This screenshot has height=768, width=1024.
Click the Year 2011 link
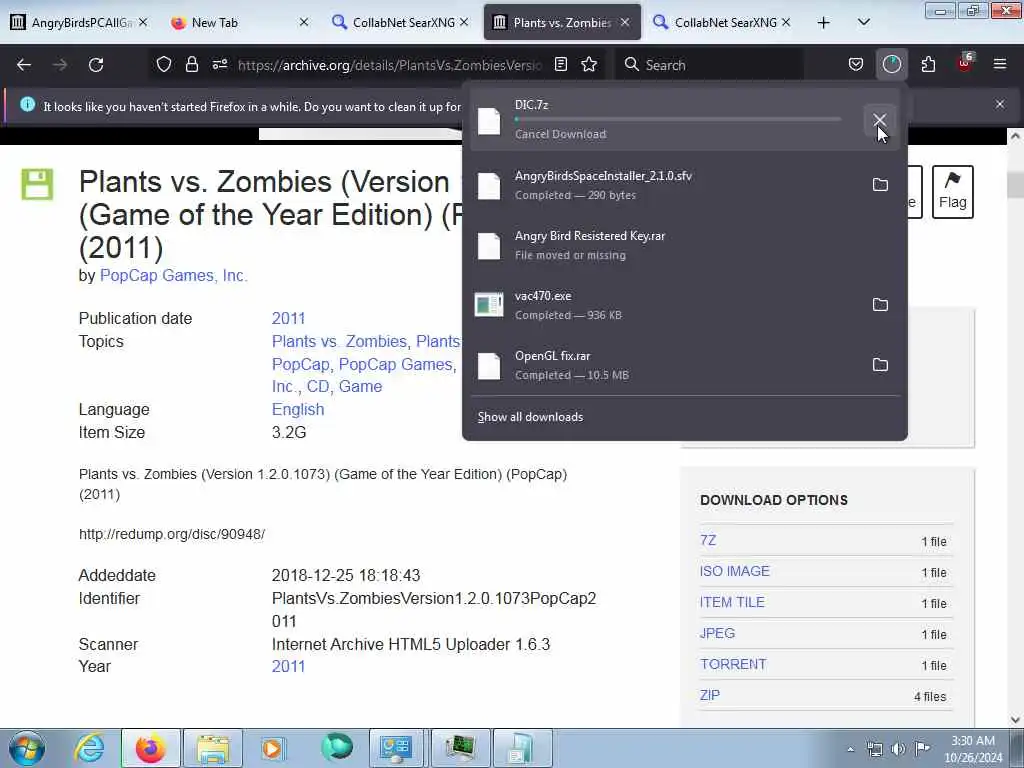click(289, 667)
